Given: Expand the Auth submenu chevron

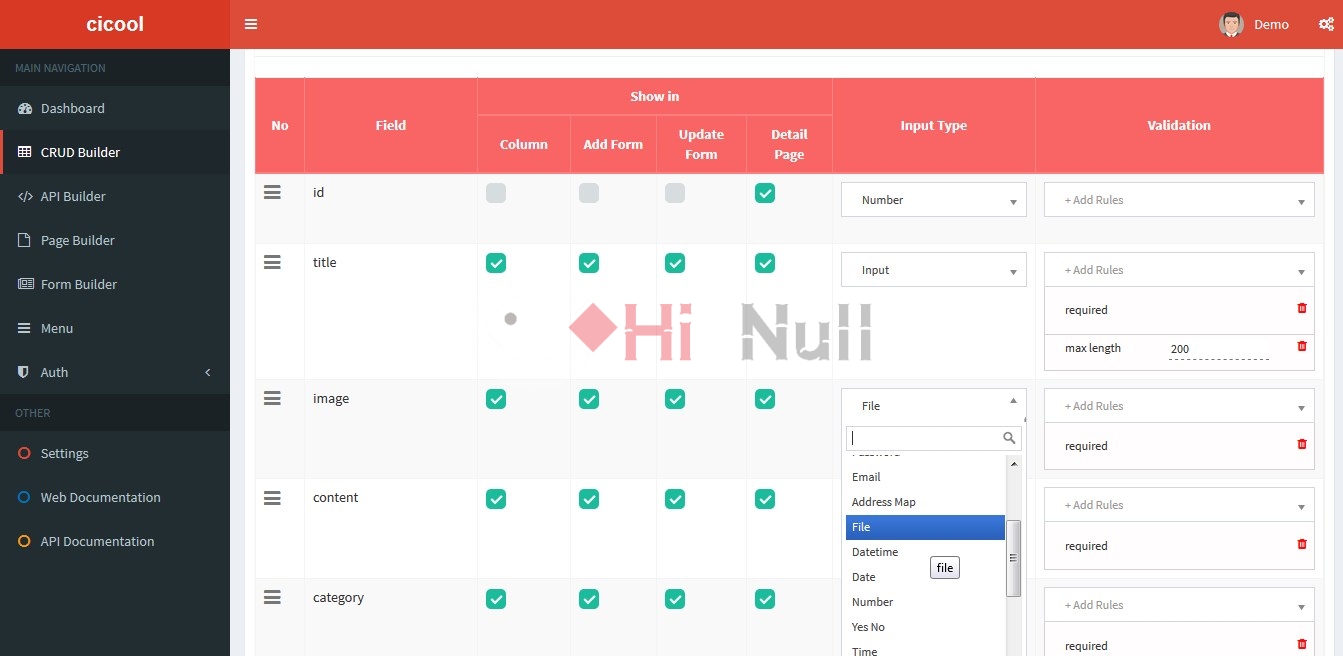Looking at the screenshot, I should tap(208, 372).
